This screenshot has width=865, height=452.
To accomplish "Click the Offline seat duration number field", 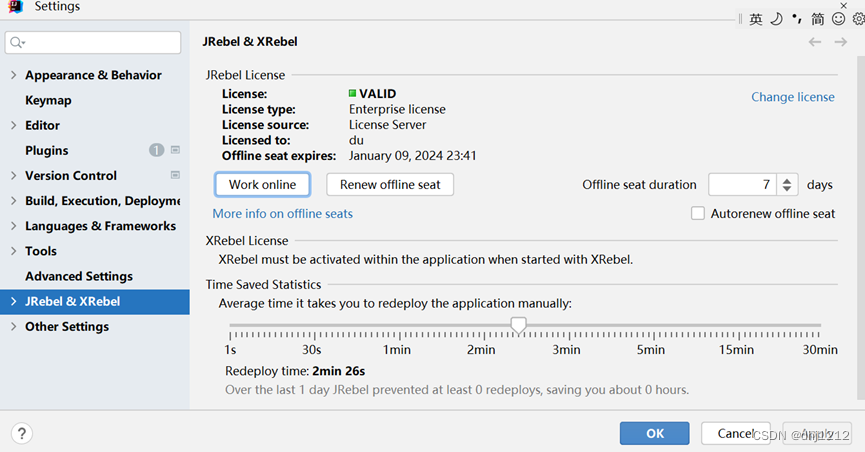I will (x=741, y=185).
